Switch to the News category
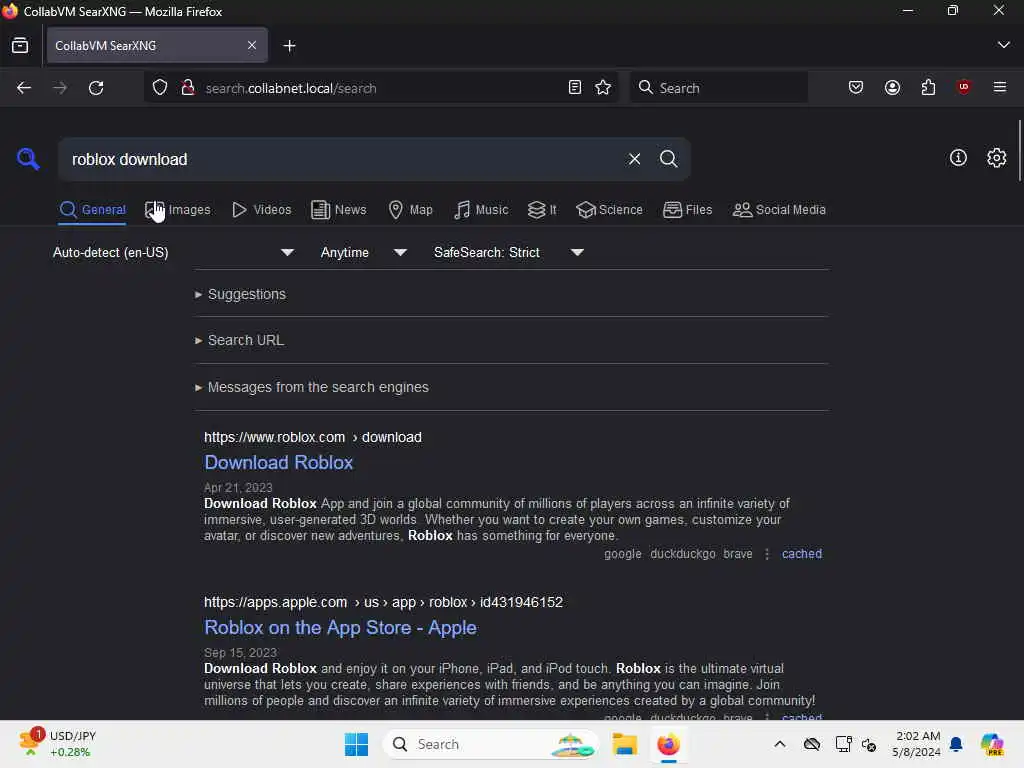The height and width of the screenshot is (768, 1024). pos(338,210)
